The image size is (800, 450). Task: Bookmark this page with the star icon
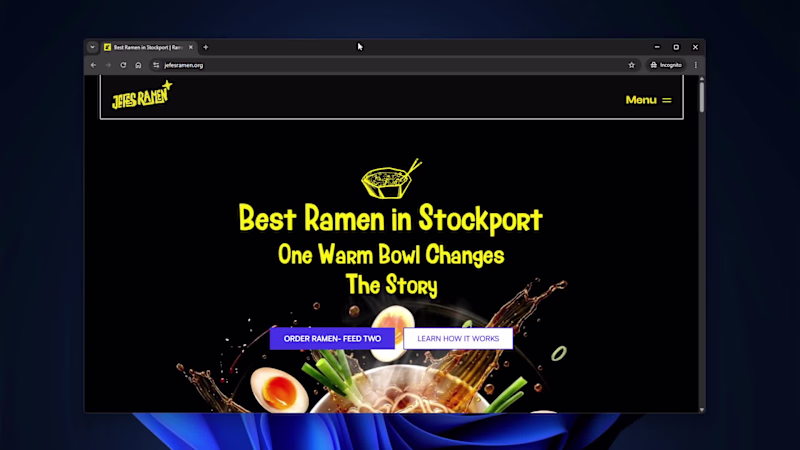pos(632,65)
